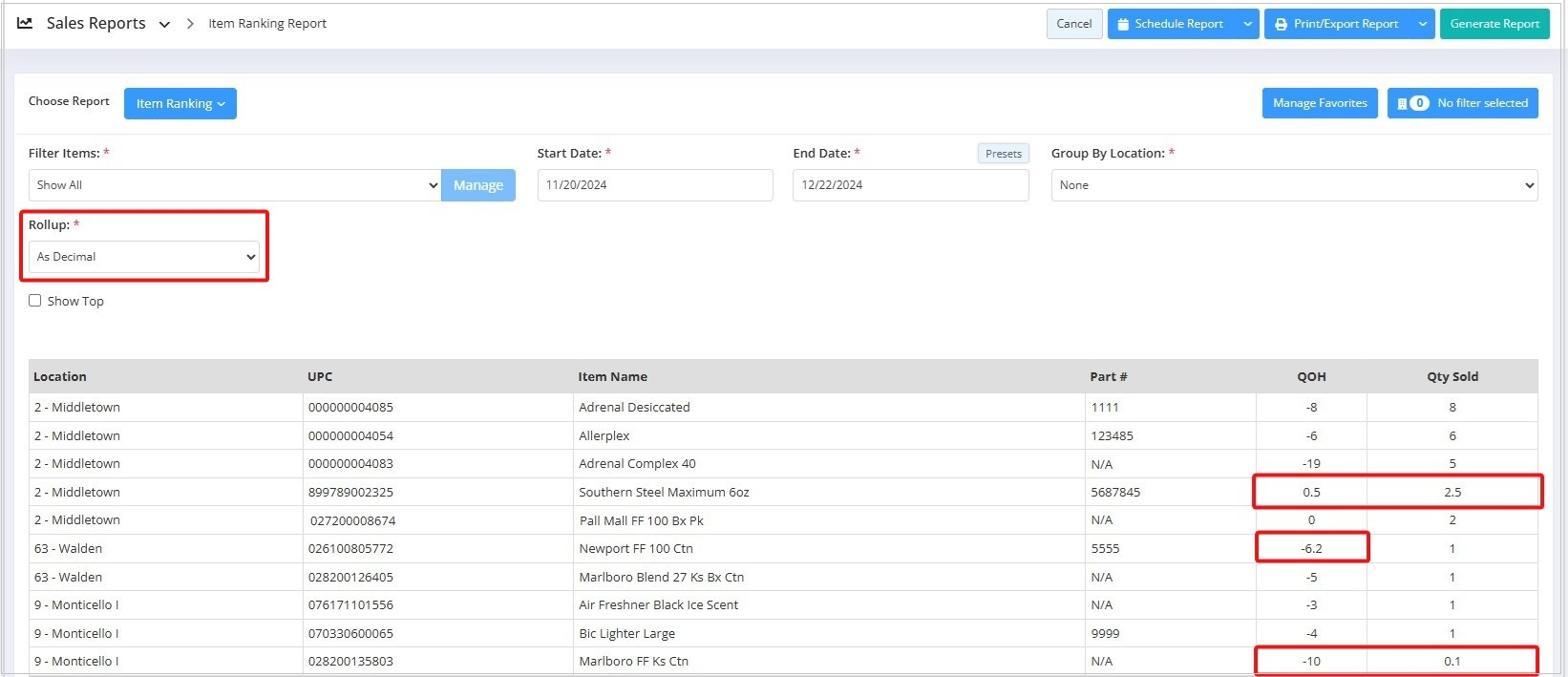Click the Qty Sold column header

(x=1451, y=377)
